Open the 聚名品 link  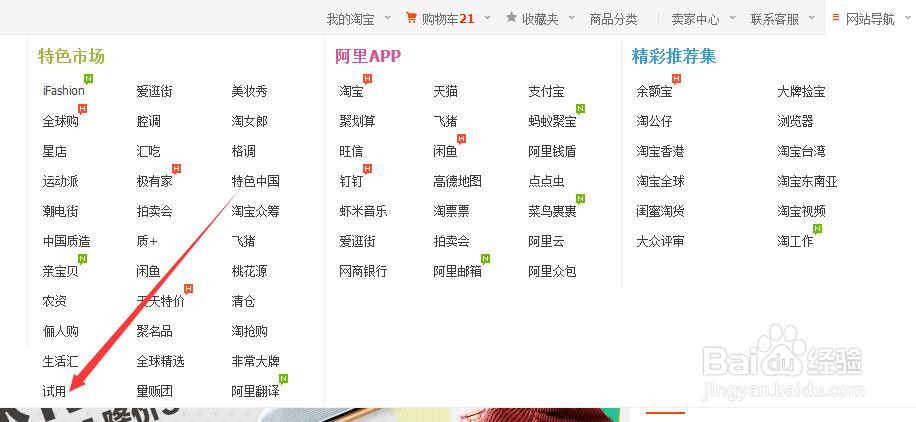pyautogui.click(x=155, y=331)
